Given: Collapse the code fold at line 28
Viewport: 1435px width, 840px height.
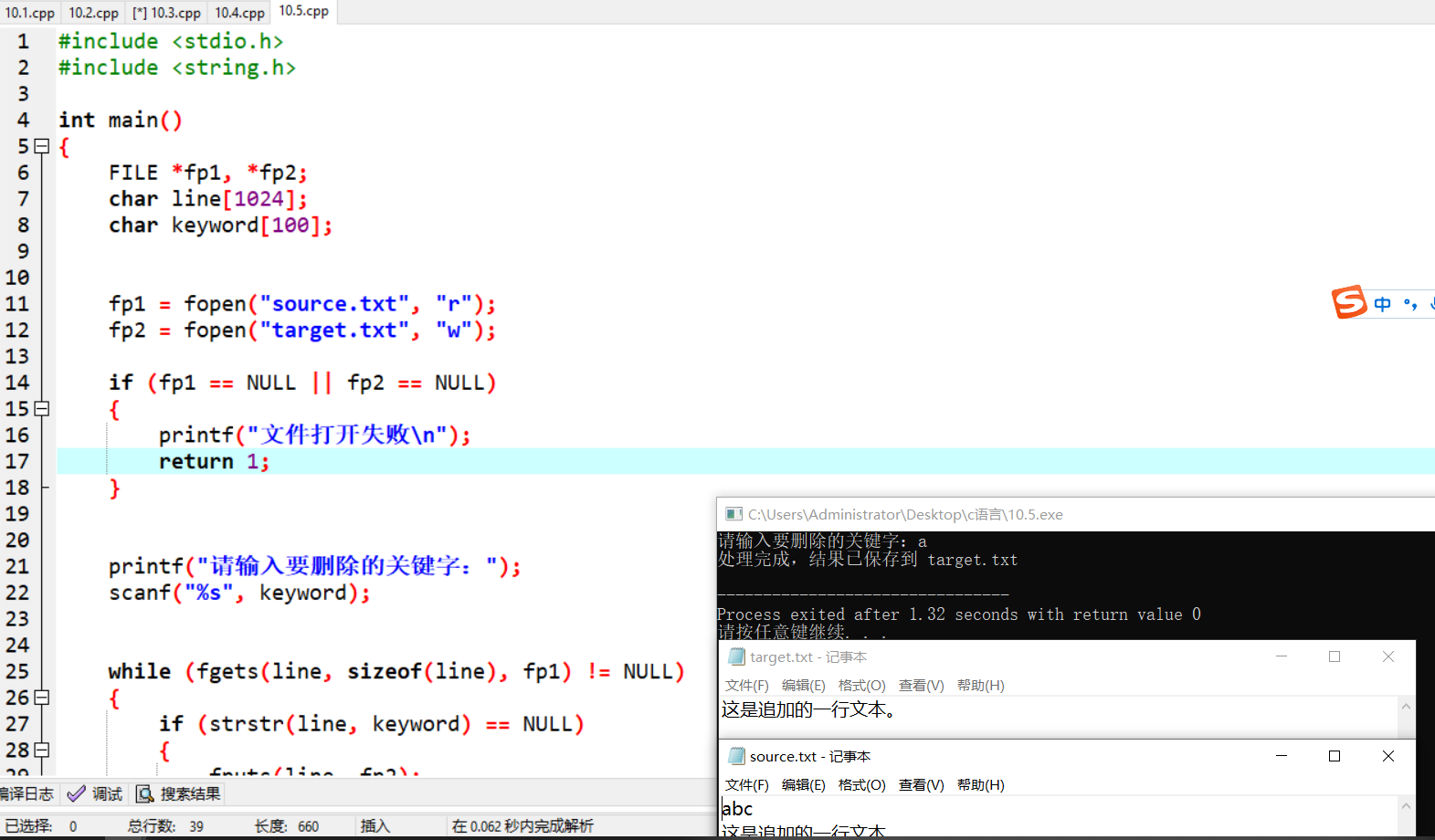Looking at the screenshot, I should tap(41, 750).
